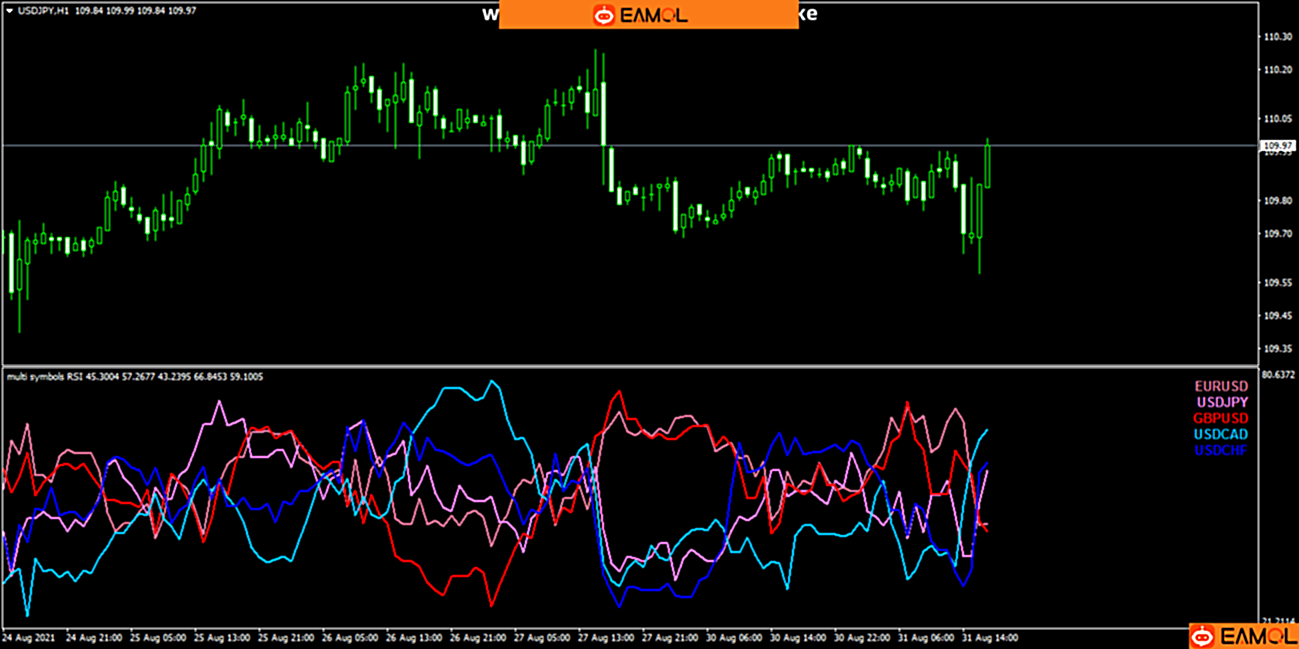
Task: Select the GBPUSD legend label
Action: [1221, 418]
